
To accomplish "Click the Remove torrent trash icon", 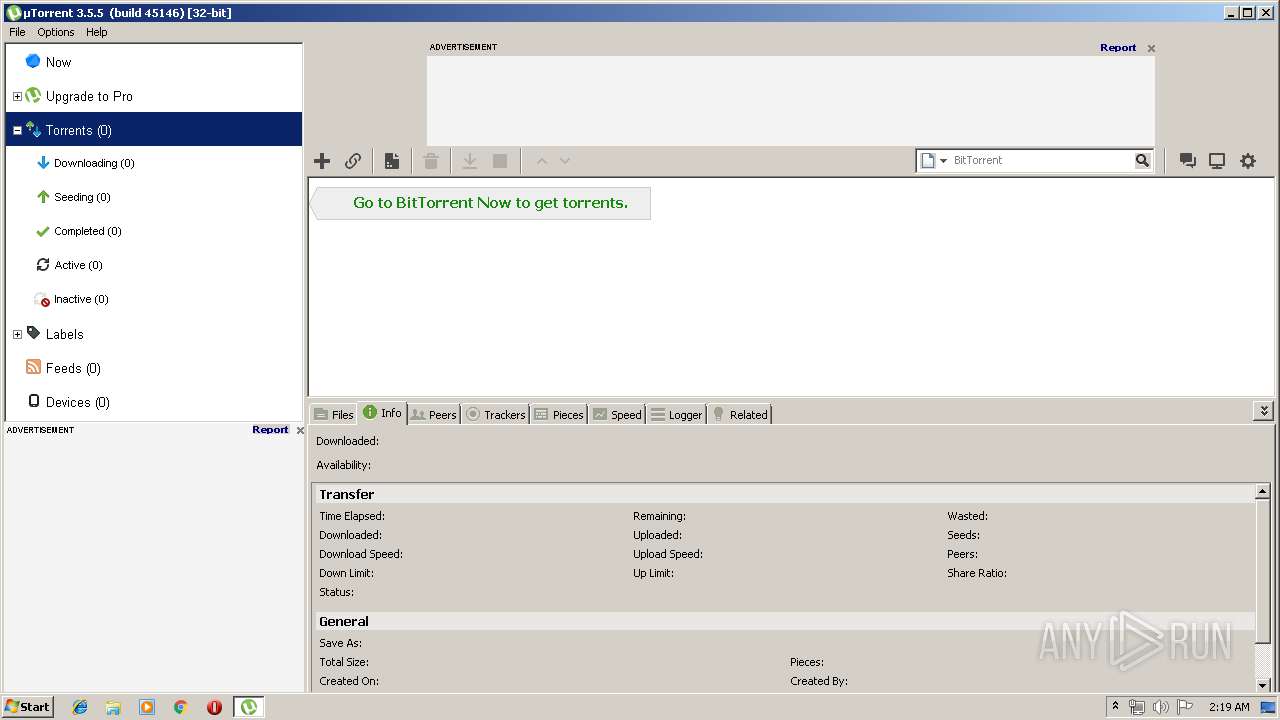I will (x=431, y=161).
